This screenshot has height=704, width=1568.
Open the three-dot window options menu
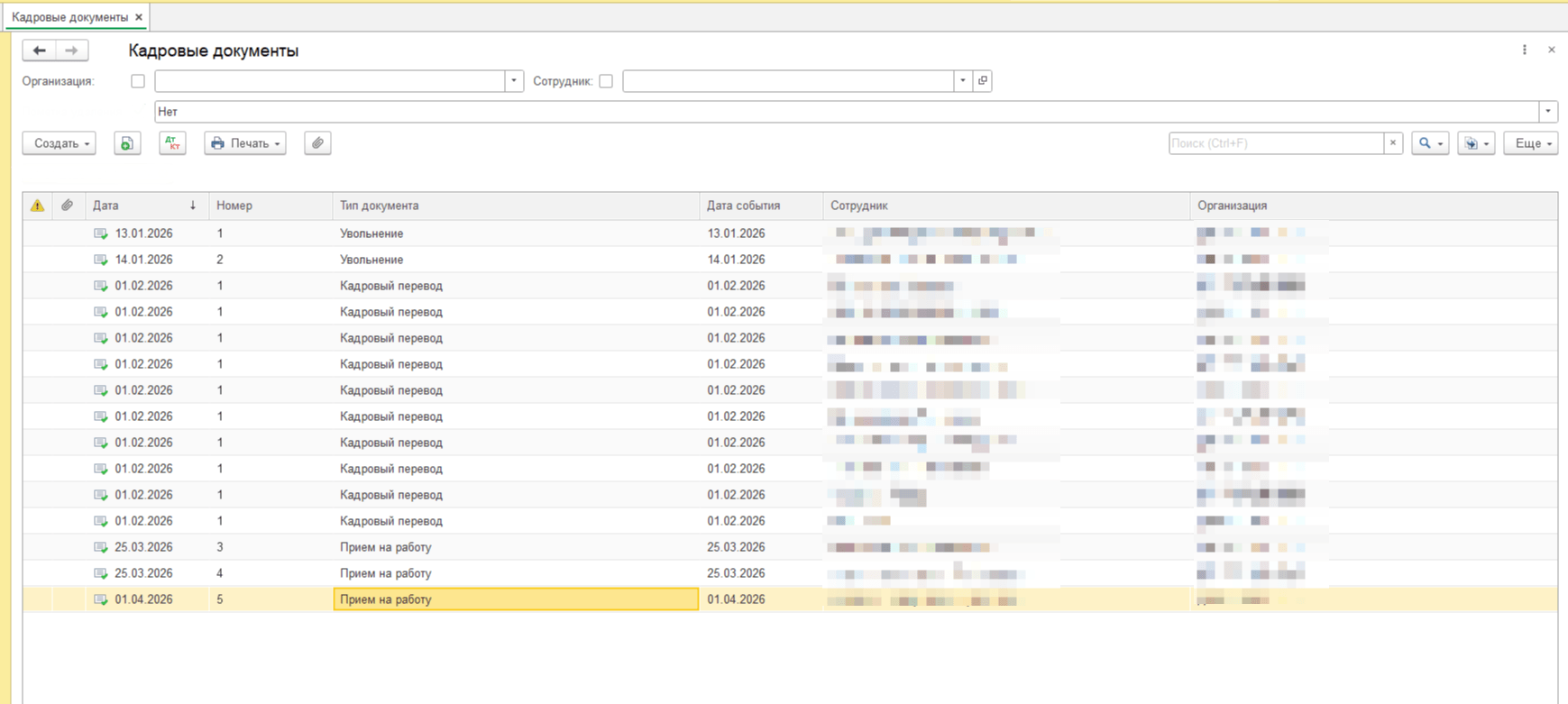pyautogui.click(x=1525, y=50)
